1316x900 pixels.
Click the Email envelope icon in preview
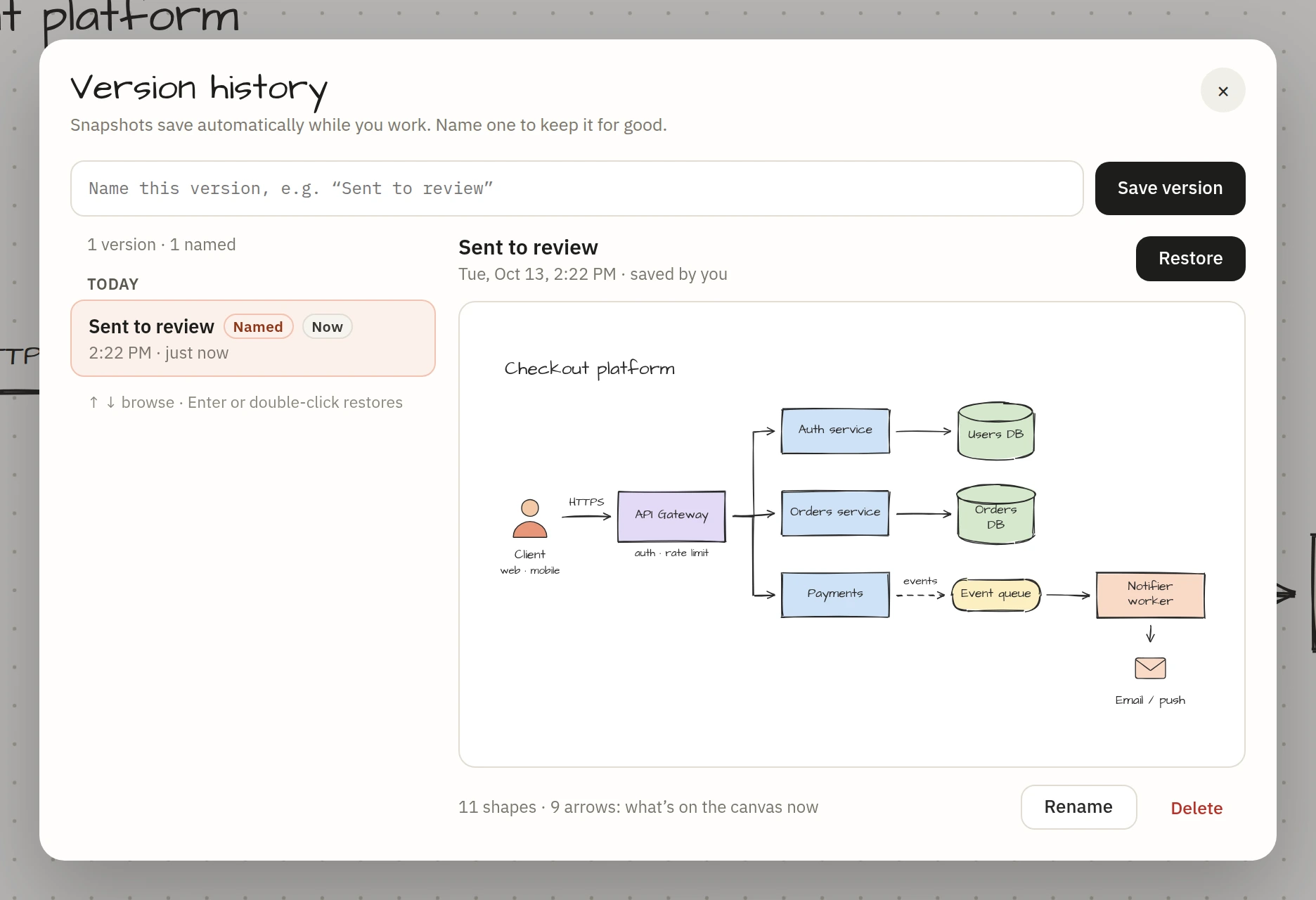point(1150,668)
